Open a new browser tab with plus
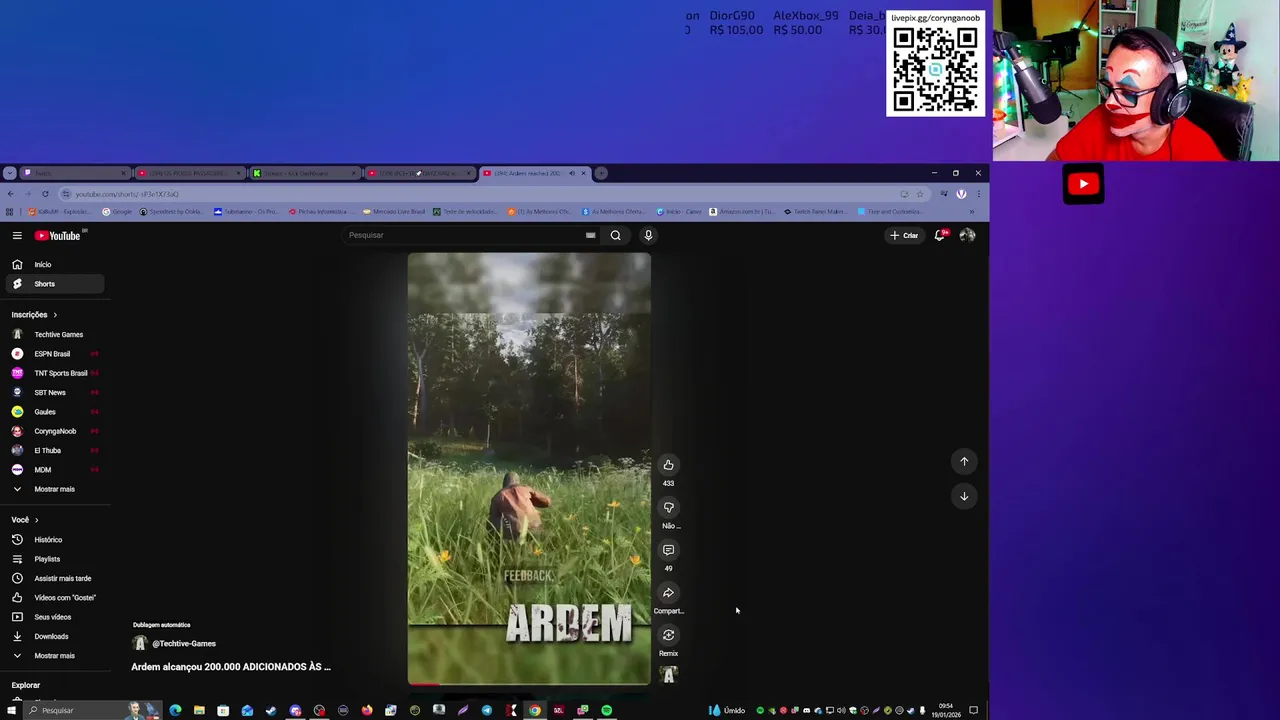This screenshot has height=720, width=1280. coord(601,173)
